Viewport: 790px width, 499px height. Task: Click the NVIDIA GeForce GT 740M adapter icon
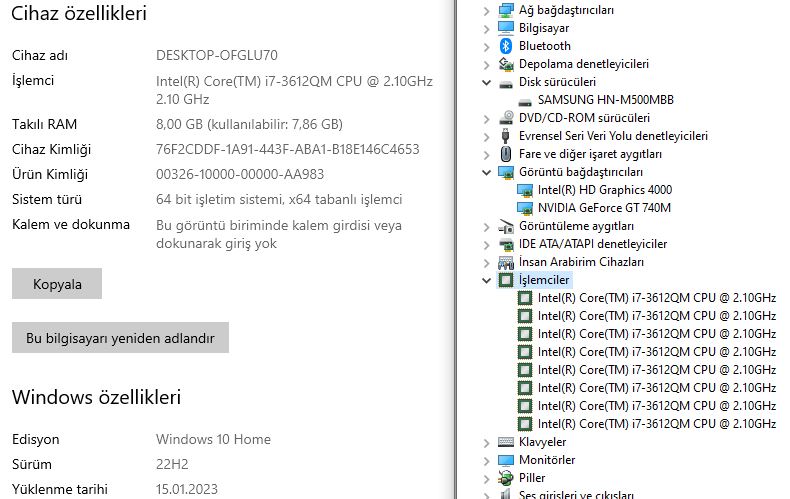[x=525, y=208]
